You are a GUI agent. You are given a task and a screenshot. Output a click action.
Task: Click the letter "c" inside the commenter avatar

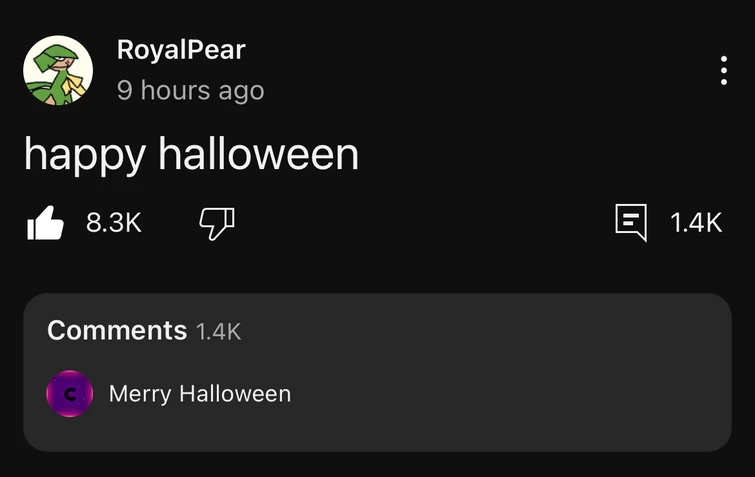(x=70, y=395)
